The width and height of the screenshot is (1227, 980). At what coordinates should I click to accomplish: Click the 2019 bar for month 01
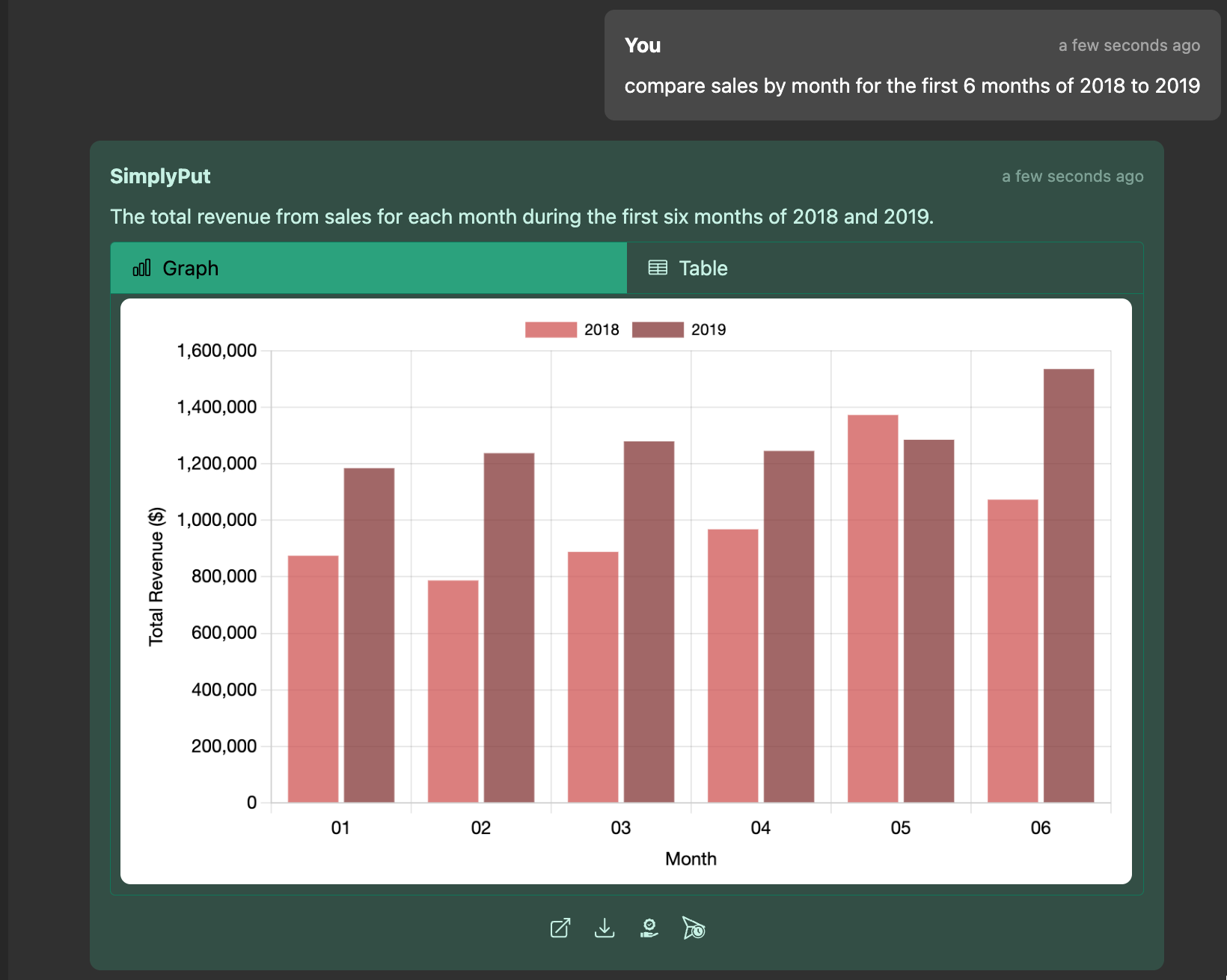tap(369, 635)
